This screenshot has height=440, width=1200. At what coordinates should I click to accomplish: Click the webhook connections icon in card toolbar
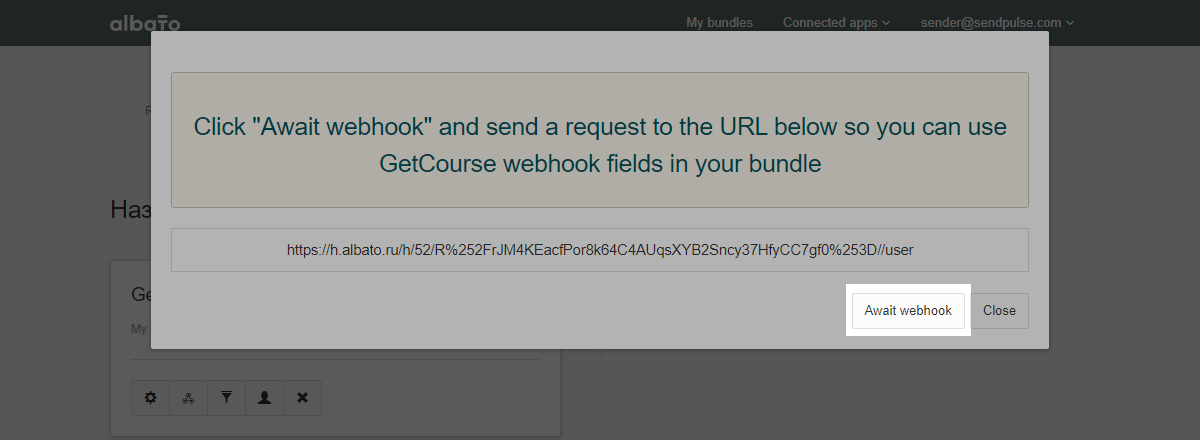coord(189,397)
